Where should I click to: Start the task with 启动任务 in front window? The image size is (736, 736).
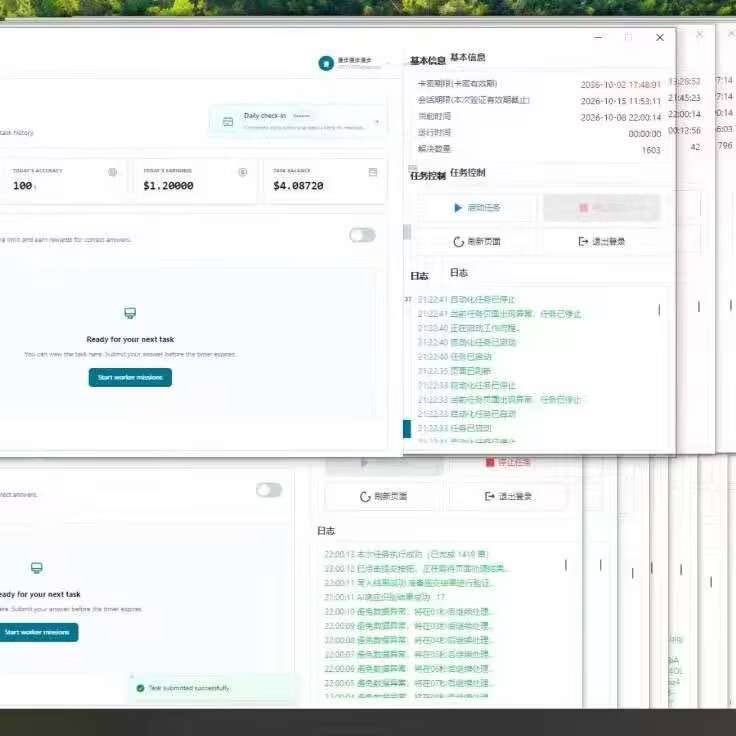477,207
